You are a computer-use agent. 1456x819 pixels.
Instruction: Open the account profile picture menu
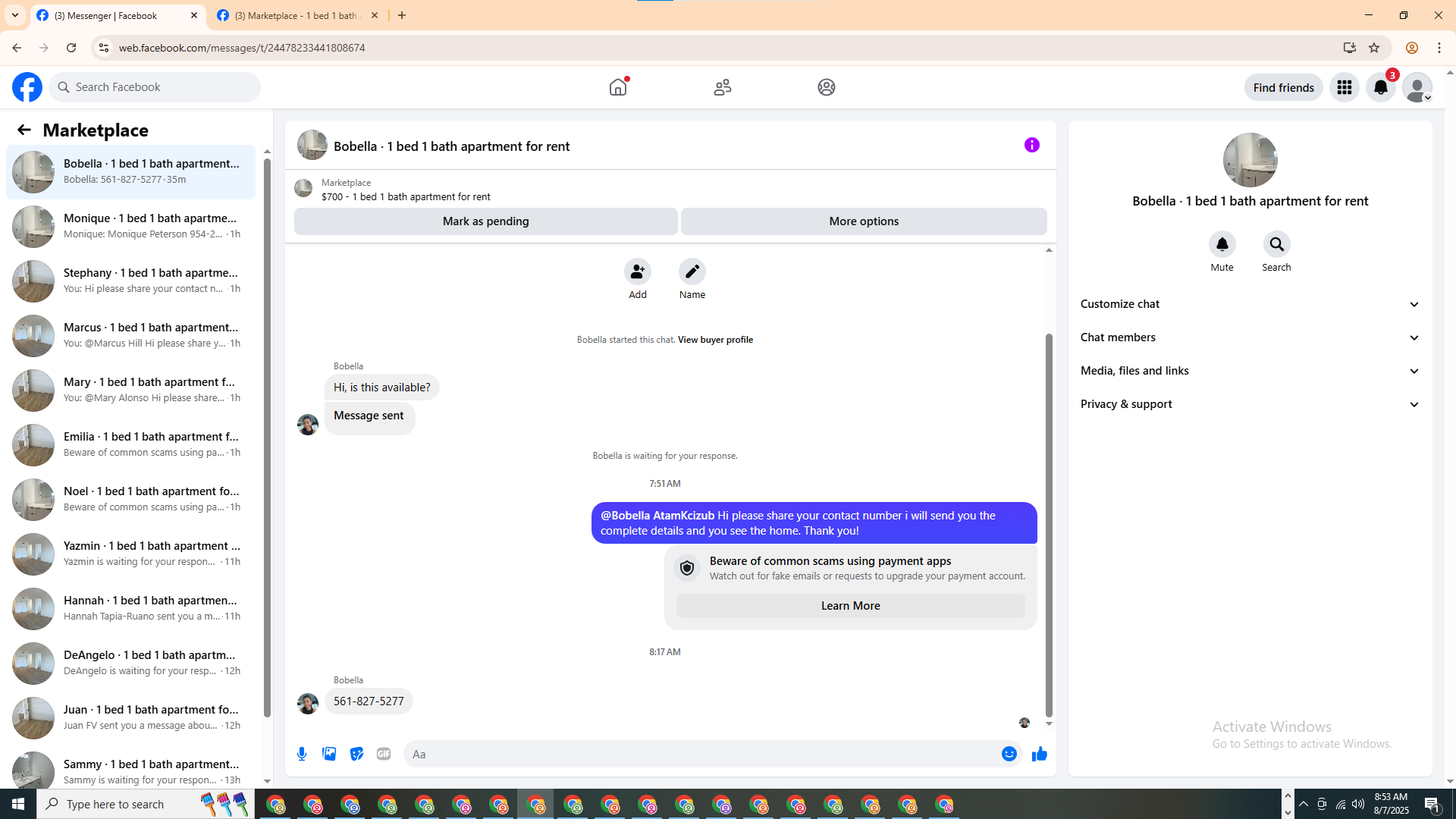[1417, 87]
